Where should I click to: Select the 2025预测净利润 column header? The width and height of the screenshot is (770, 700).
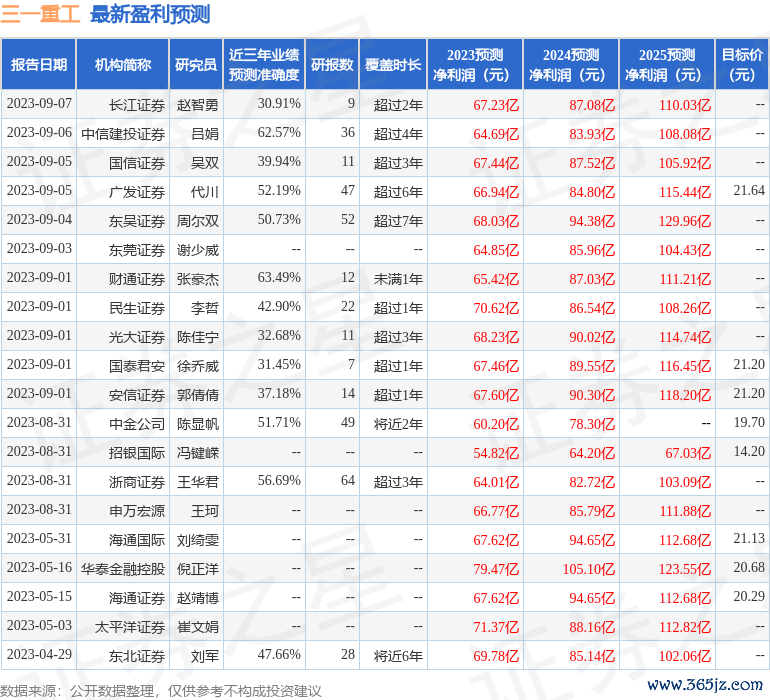click(x=667, y=64)
